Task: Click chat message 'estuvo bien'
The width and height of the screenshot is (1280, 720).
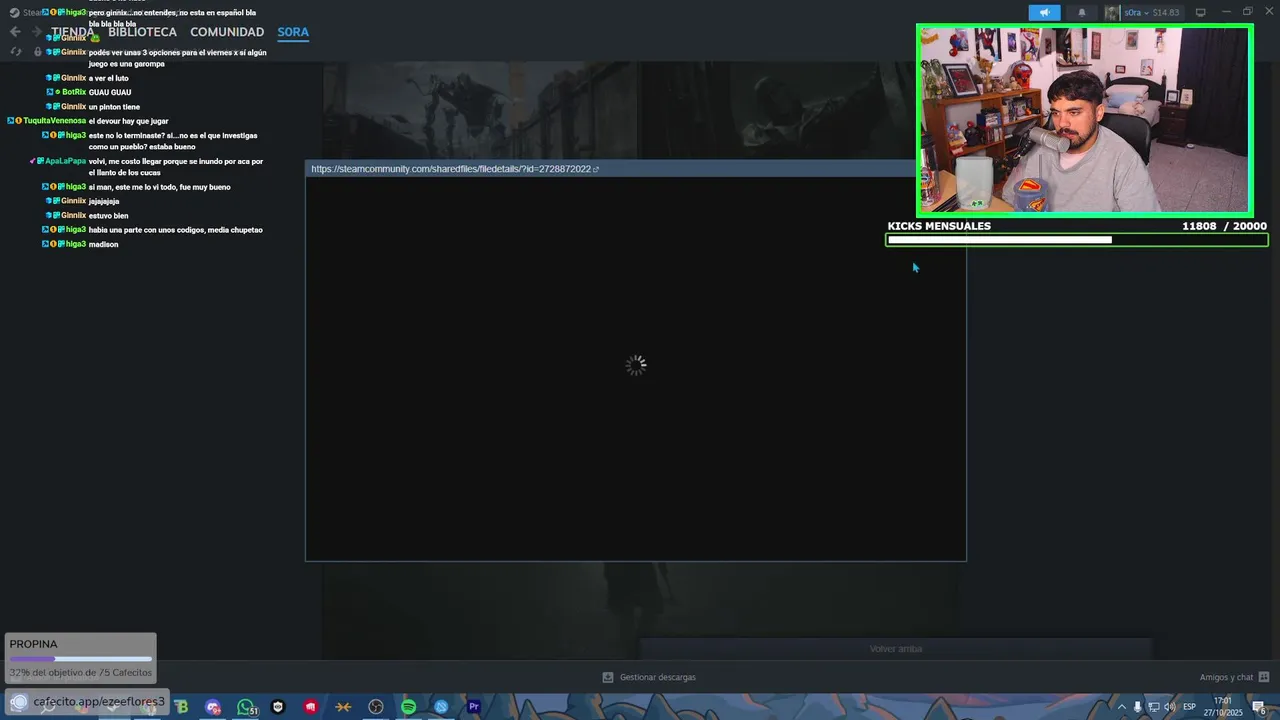Action: (108, 216)
